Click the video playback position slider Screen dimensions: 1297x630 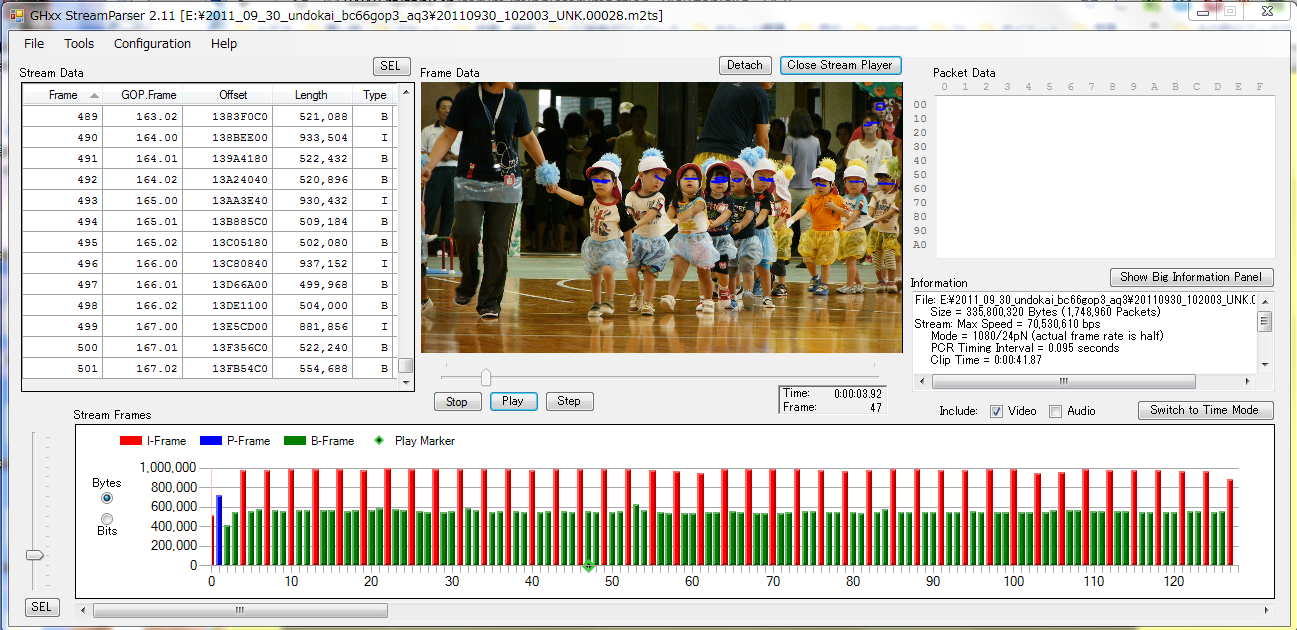coord(486,377)
